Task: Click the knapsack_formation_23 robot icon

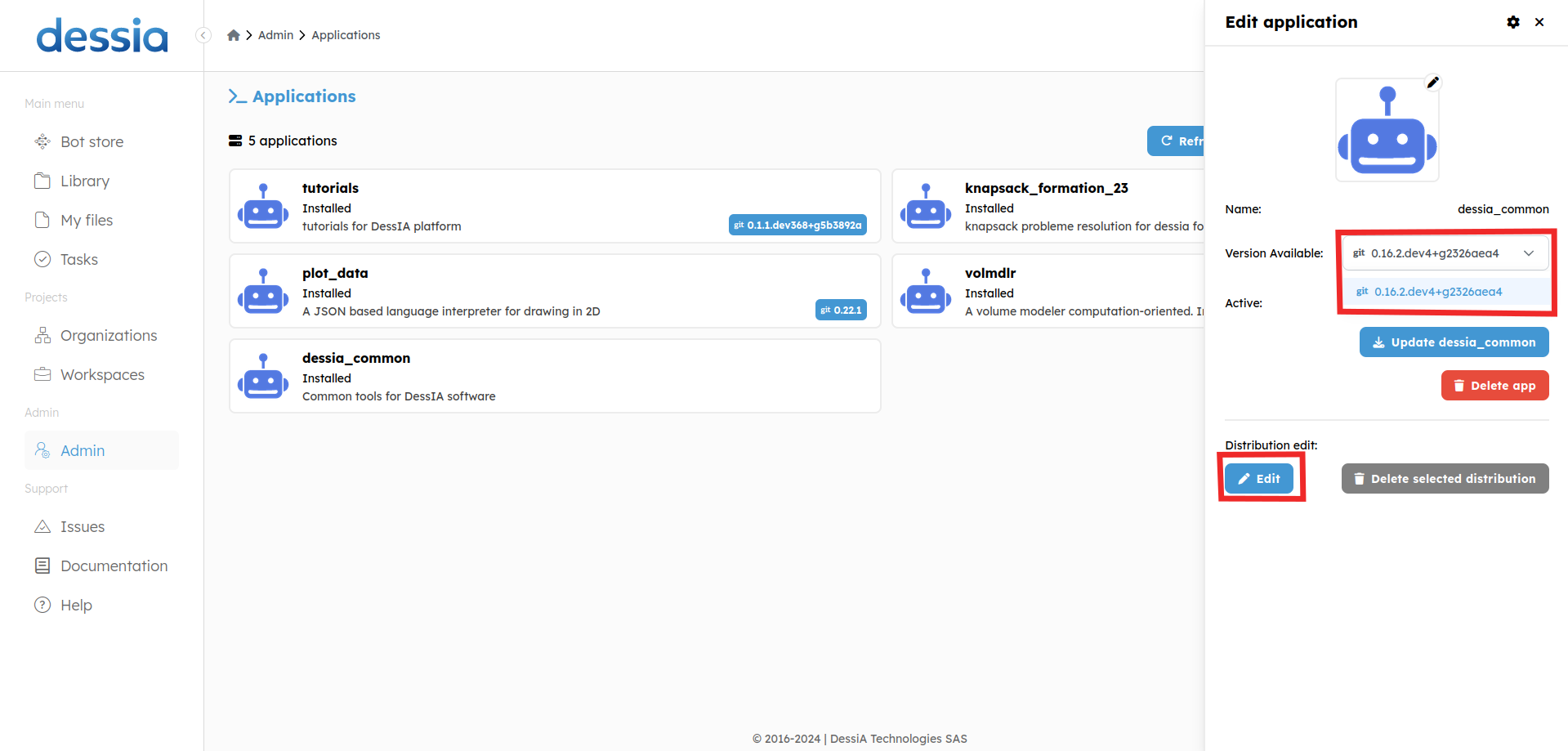Action: tap(926, 206)
